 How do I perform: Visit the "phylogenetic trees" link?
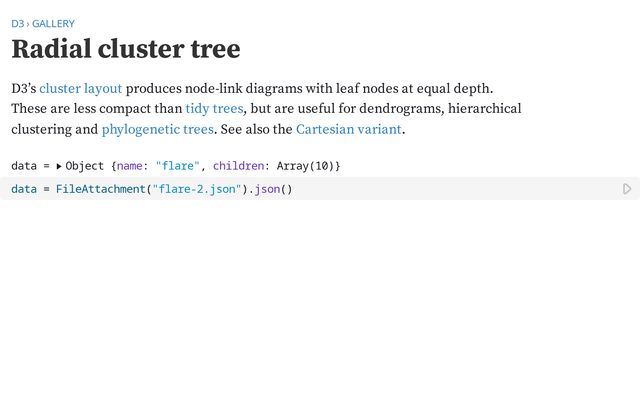coord(157,129)
